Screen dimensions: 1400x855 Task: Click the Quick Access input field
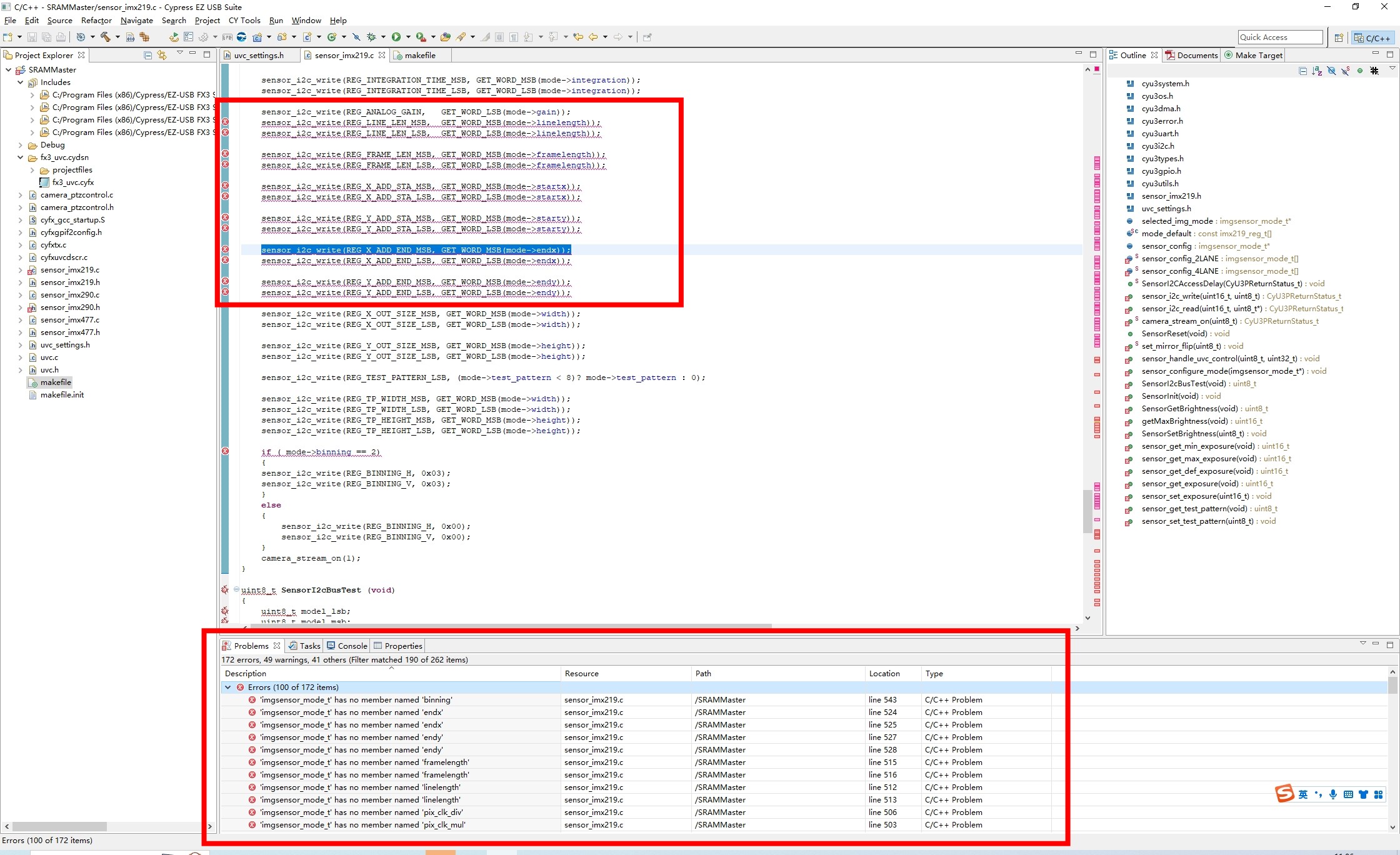(1279, 37)
